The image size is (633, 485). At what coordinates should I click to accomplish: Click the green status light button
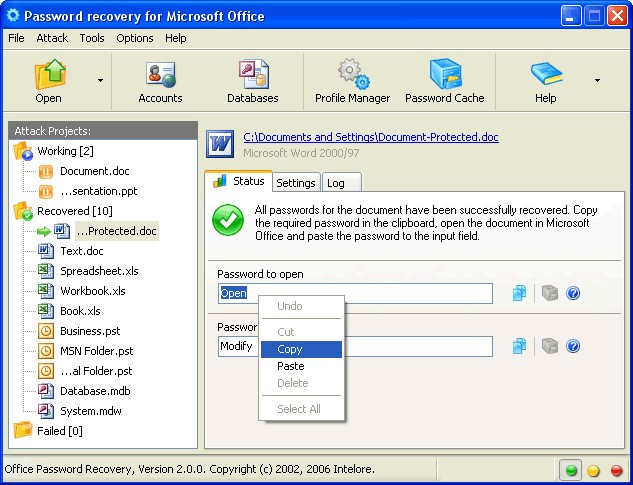pos(571,470)
